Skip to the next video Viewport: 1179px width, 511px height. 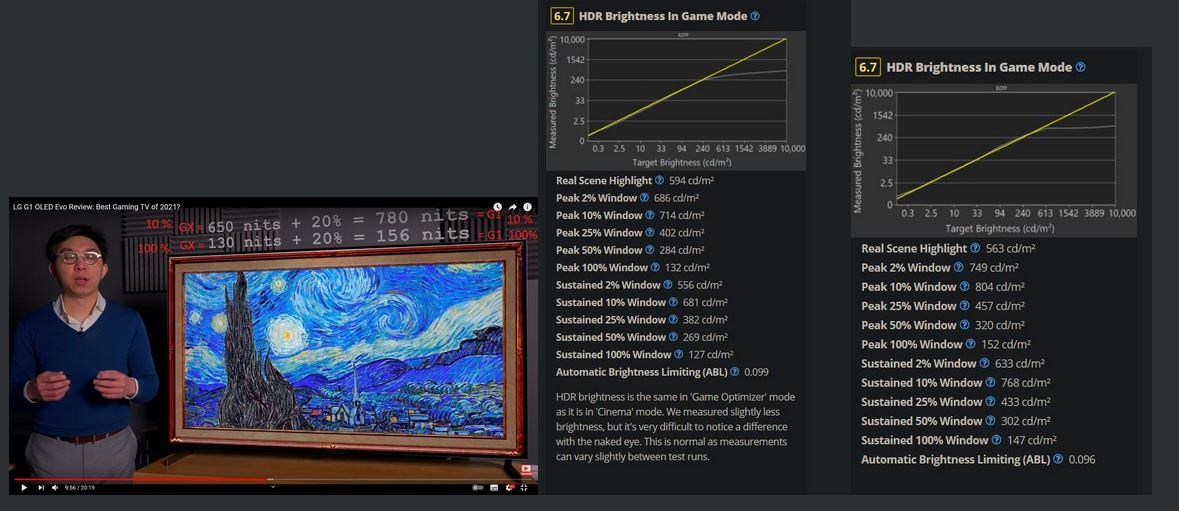41,488
